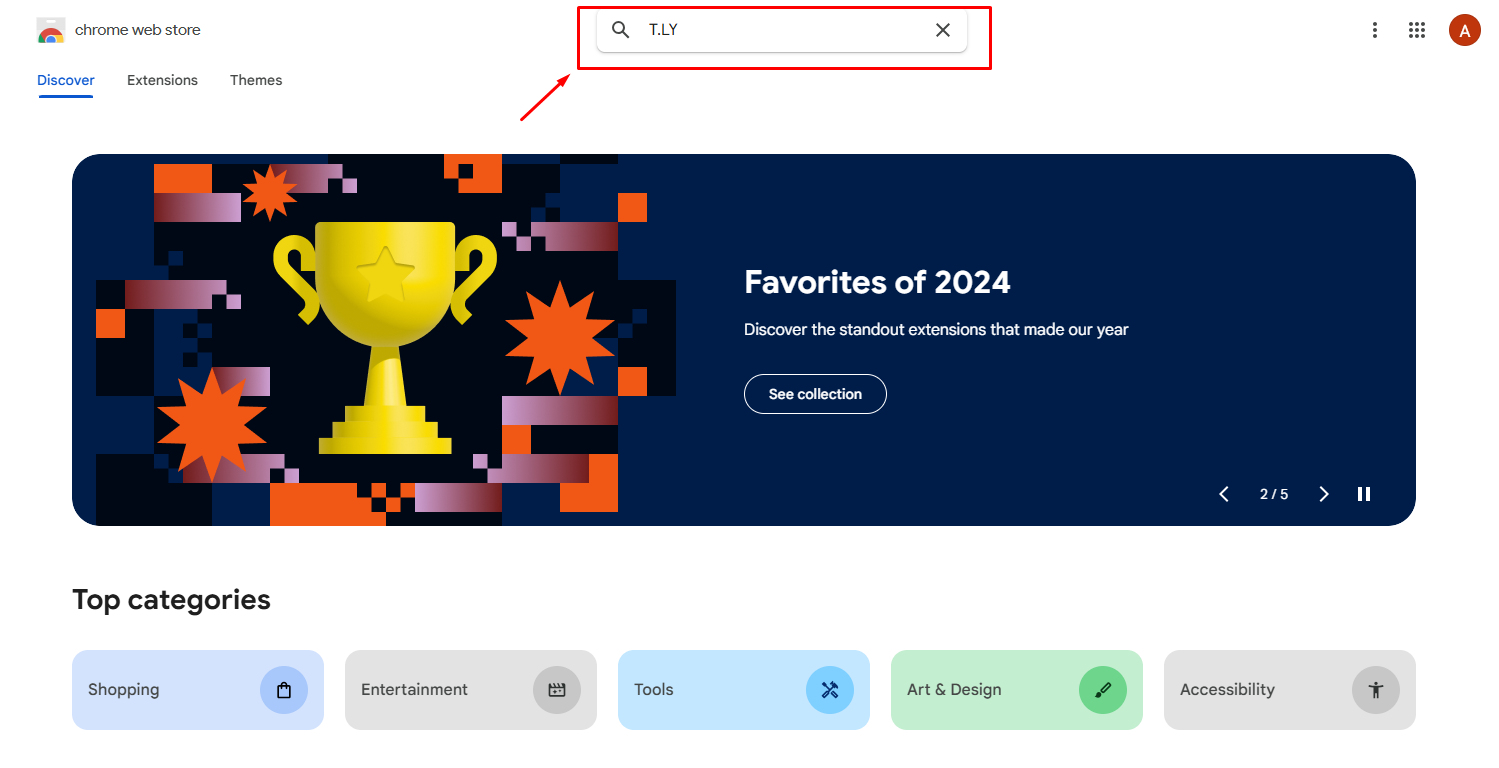The height and width of the screenshot is (768, 1499).
Task: Switch to the Extensions tab
Action: pos(162,80)
